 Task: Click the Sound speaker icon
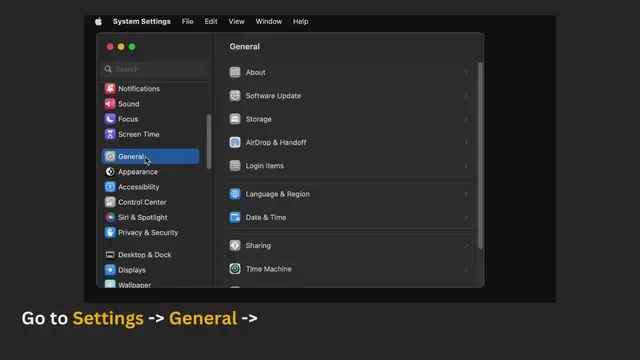pos(110,104)
